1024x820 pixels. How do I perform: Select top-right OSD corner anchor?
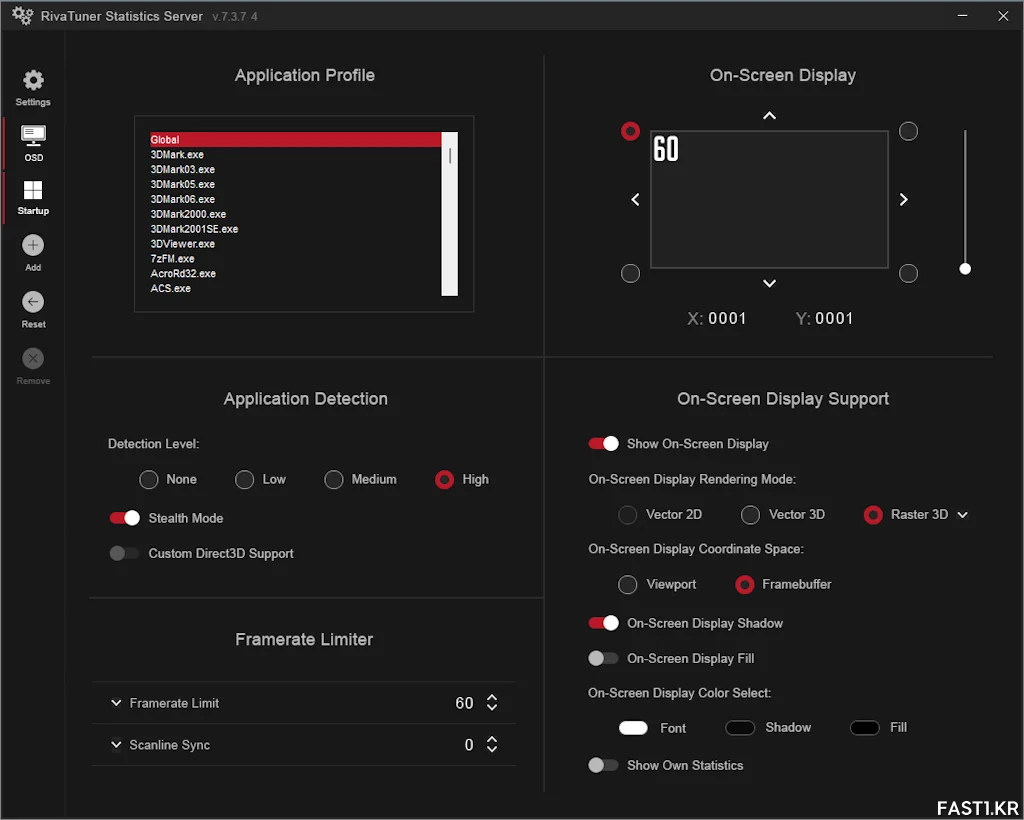click(x=908, y=131)
